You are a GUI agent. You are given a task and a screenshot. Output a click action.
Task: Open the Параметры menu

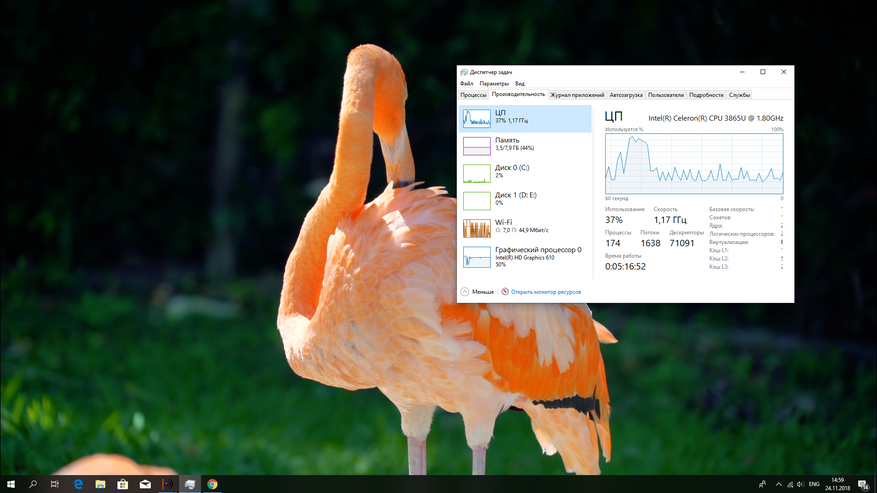(494, 84)
